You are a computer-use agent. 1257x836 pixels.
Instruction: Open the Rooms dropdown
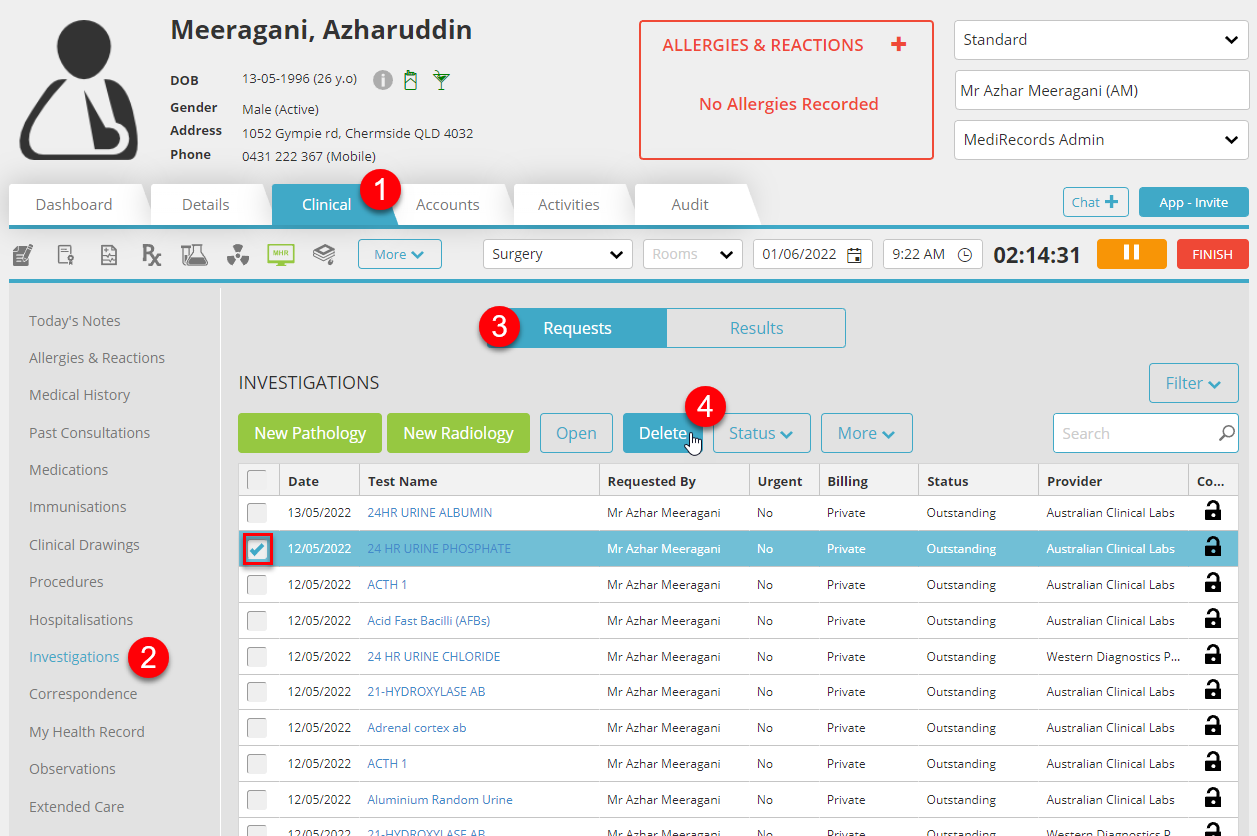pos(693,254)
